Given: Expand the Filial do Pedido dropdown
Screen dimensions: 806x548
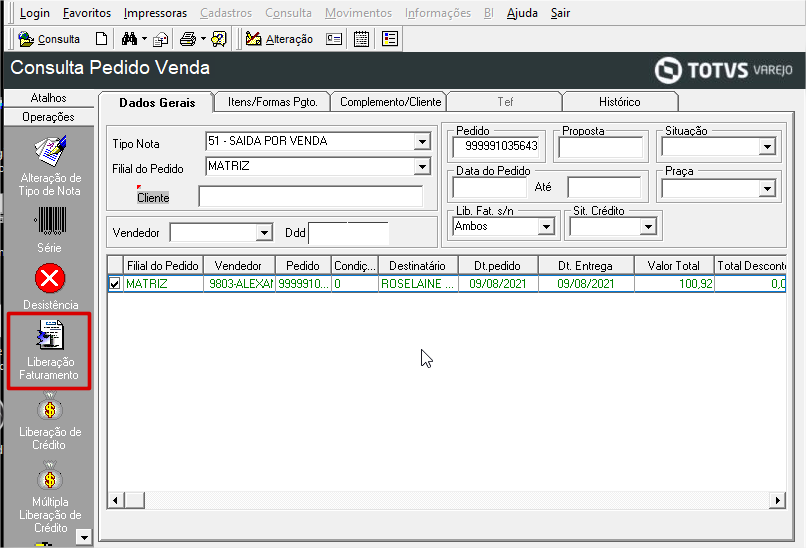Looking at the screenshot, I should point(422,167).
